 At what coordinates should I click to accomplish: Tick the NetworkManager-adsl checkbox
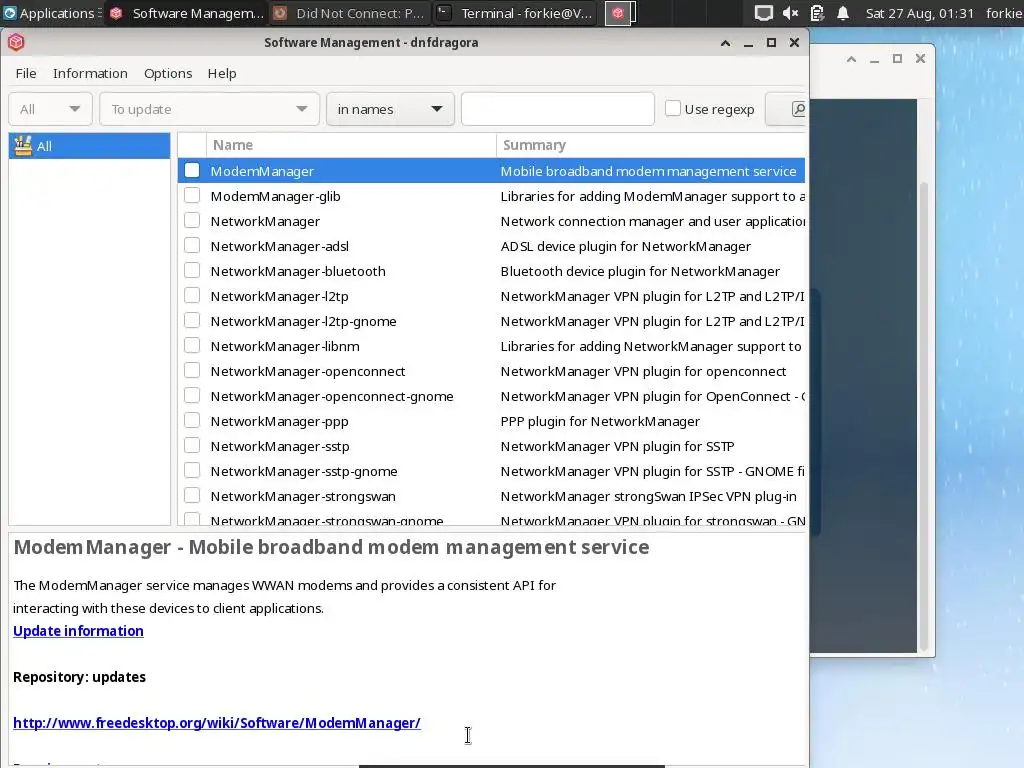(x=192, y=246)
